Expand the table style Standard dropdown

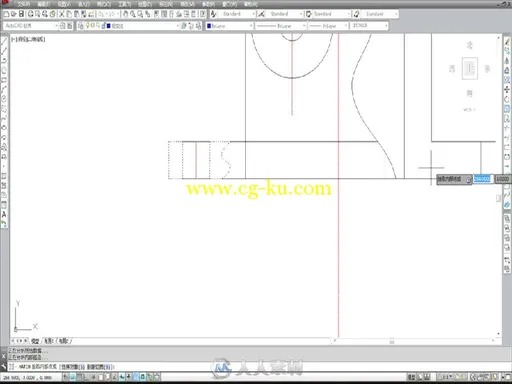349,14
